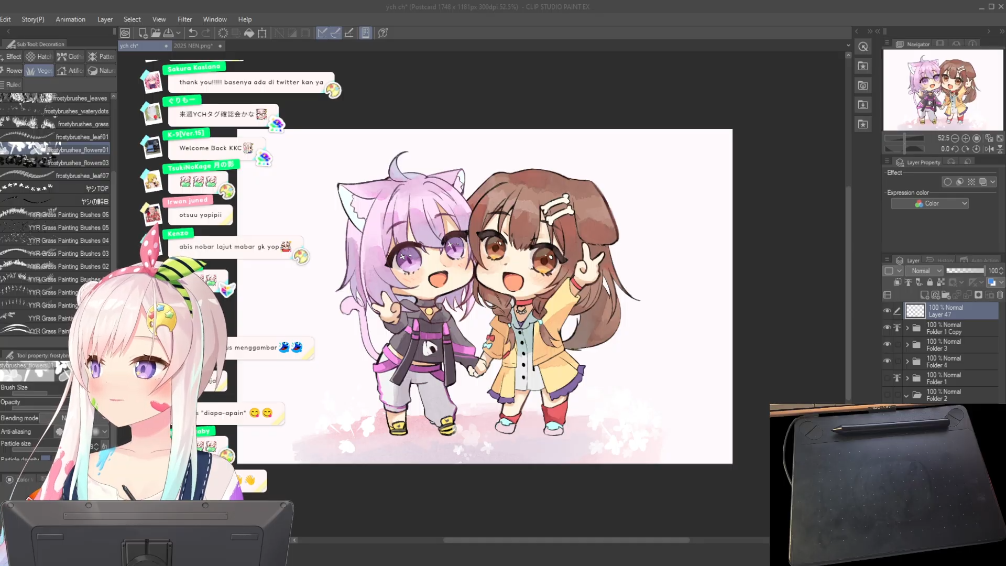Click the Navigator zoom slider
Viewport: 1006px width, 566px height.
904,138
